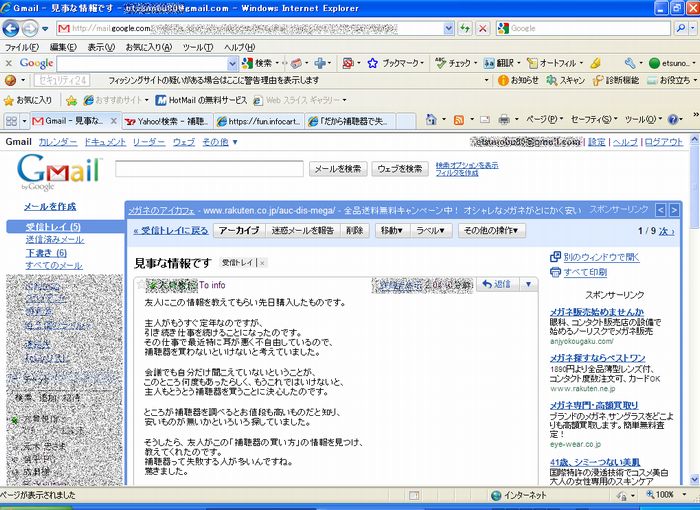
Task: Open 受信トレイ (5) in sidebar
Action: [x=53, y=227]
